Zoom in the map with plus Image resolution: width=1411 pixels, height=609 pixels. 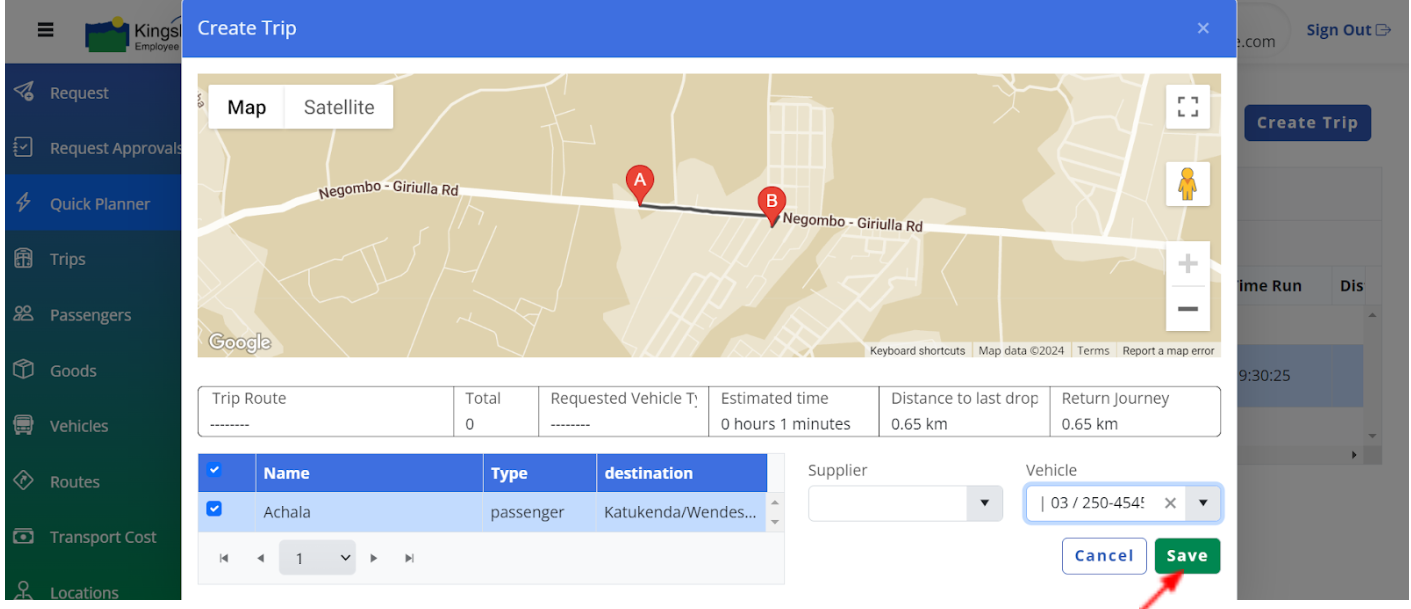(1188, 264)
